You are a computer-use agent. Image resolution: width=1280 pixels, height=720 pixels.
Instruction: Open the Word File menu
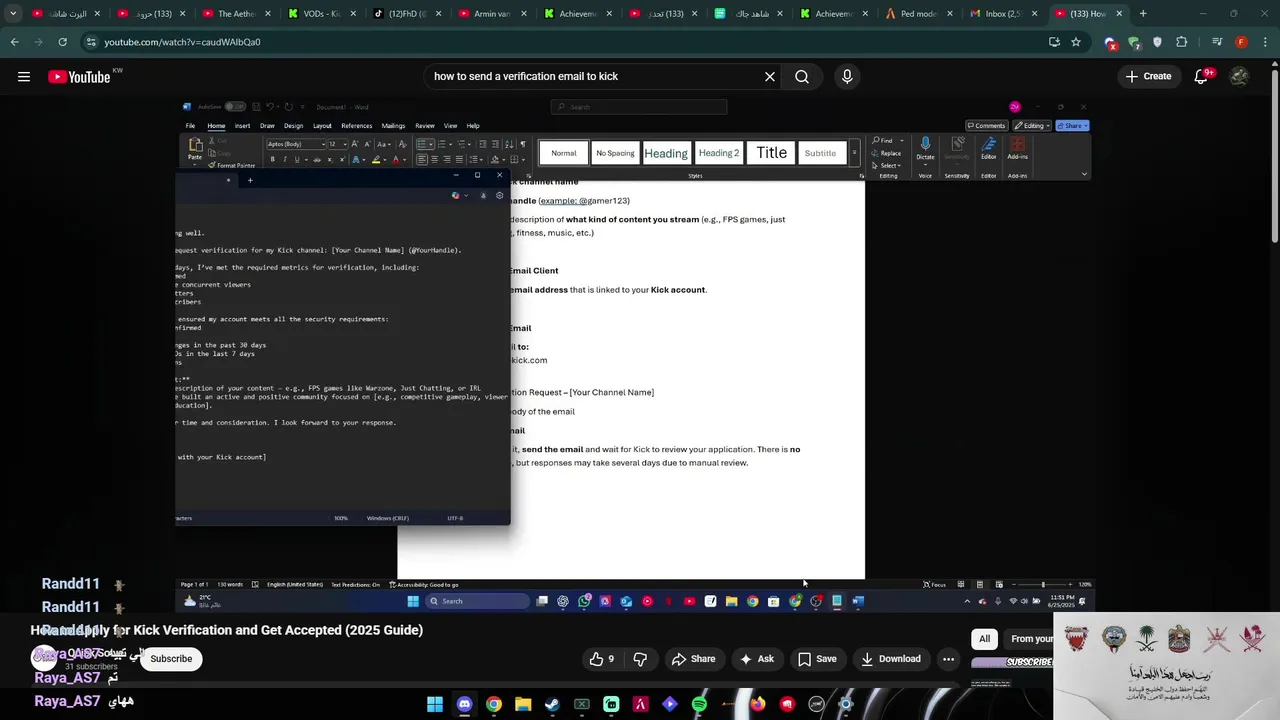pyautogui.click(x=190, y=126)
